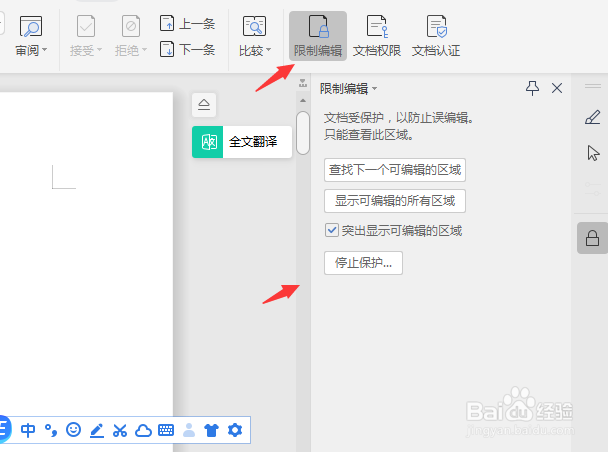Click the vertical scrollbar thumb
This screenshot has width=608, height=452.
coord(303,133)
